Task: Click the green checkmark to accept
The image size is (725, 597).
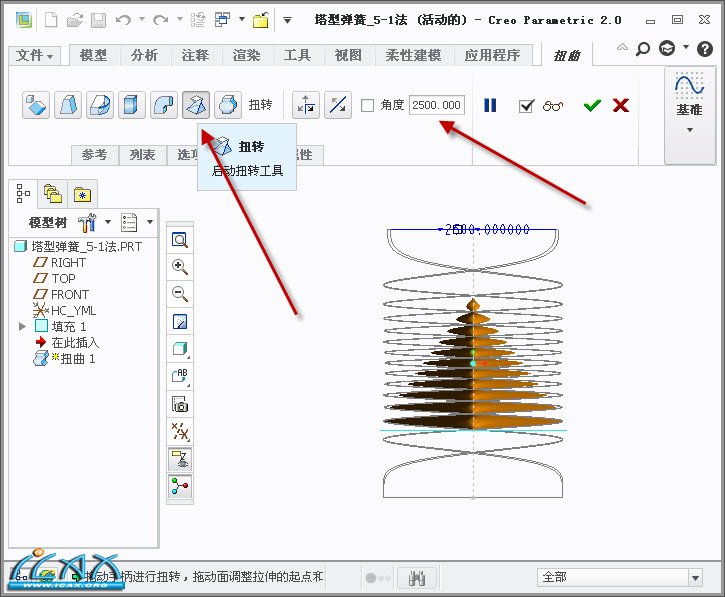Action: pos(592,105)
